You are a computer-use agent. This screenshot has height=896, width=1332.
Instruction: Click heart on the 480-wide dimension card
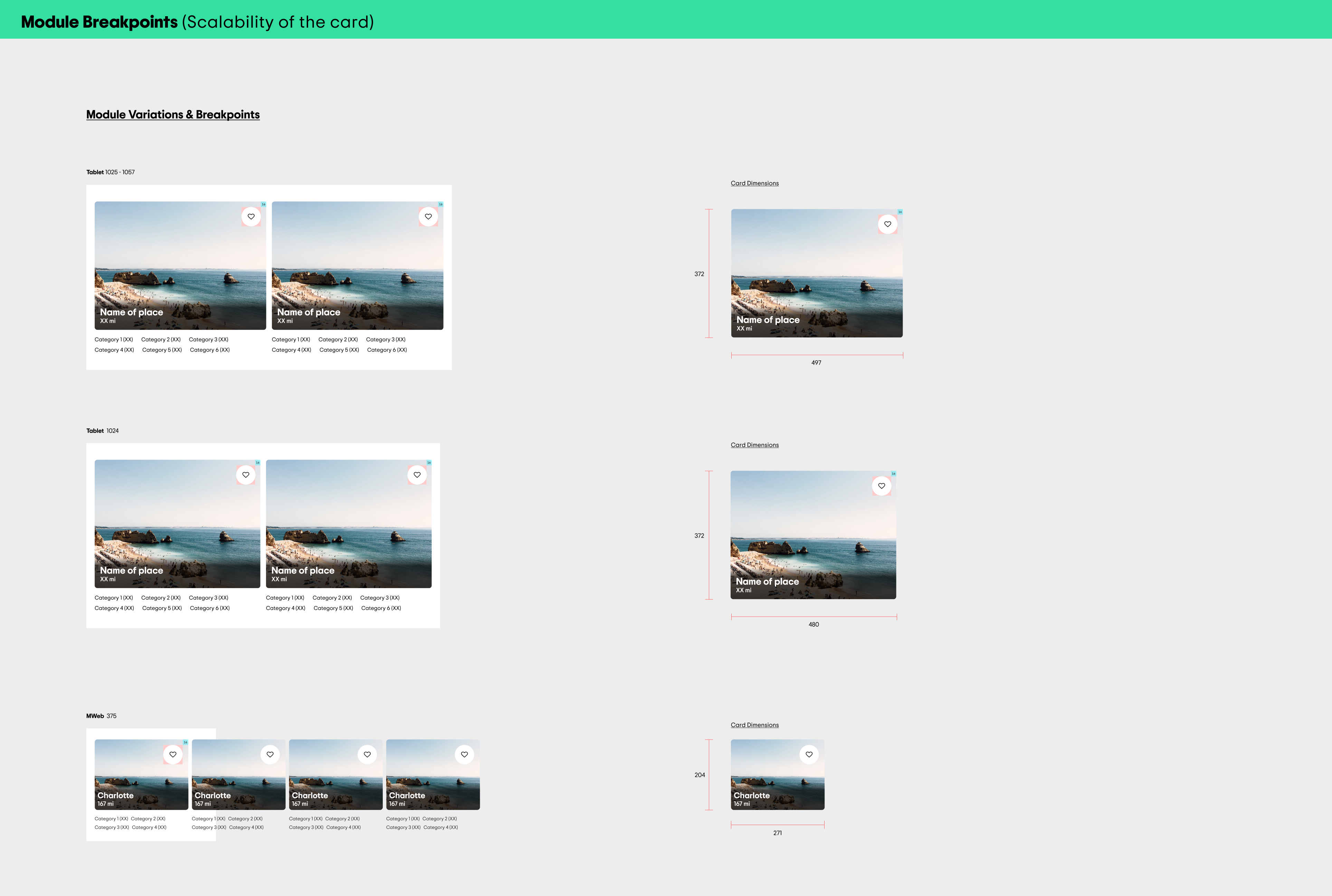[x=882, y=486]
